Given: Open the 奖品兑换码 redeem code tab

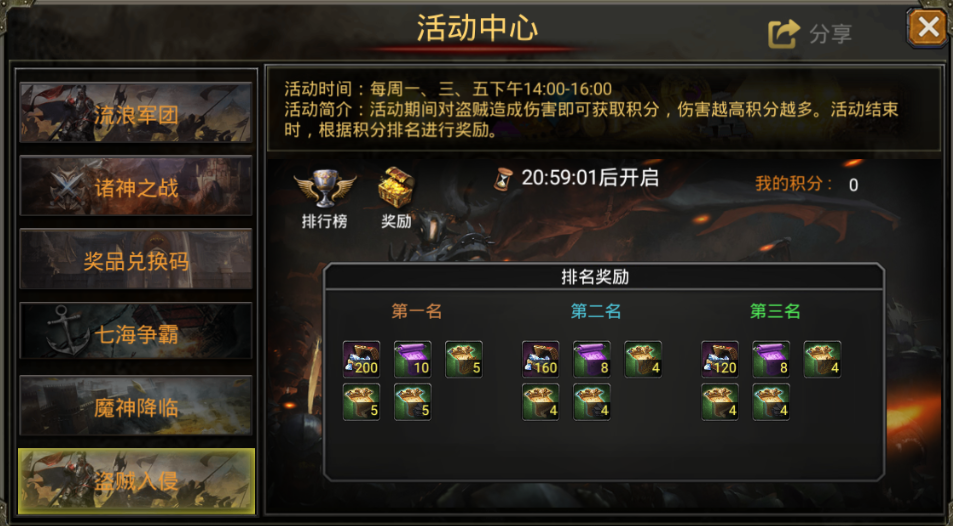Looking at the screenshot, I should (x=136, y=259).
